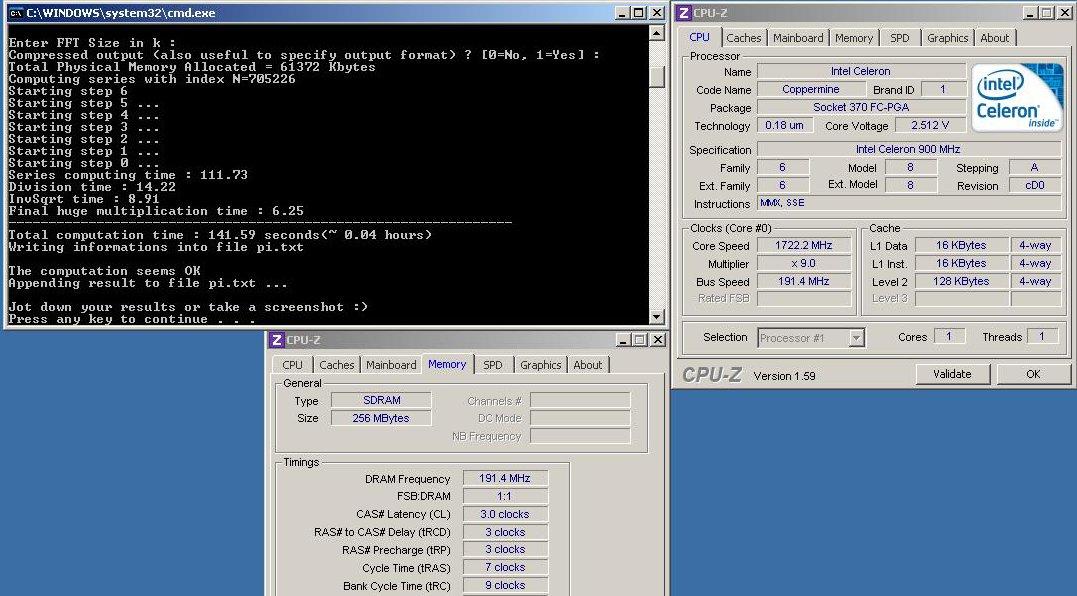Click the processor Name field 'Intel Celeron'

coord(861,71)
